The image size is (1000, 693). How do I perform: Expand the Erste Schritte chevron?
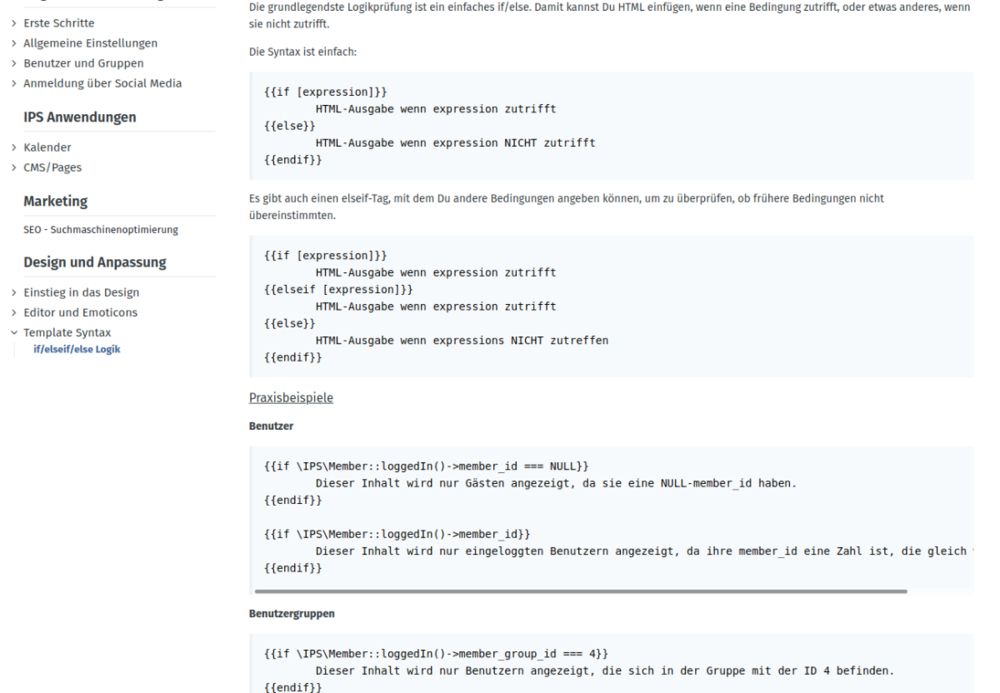tap(14, 23)
